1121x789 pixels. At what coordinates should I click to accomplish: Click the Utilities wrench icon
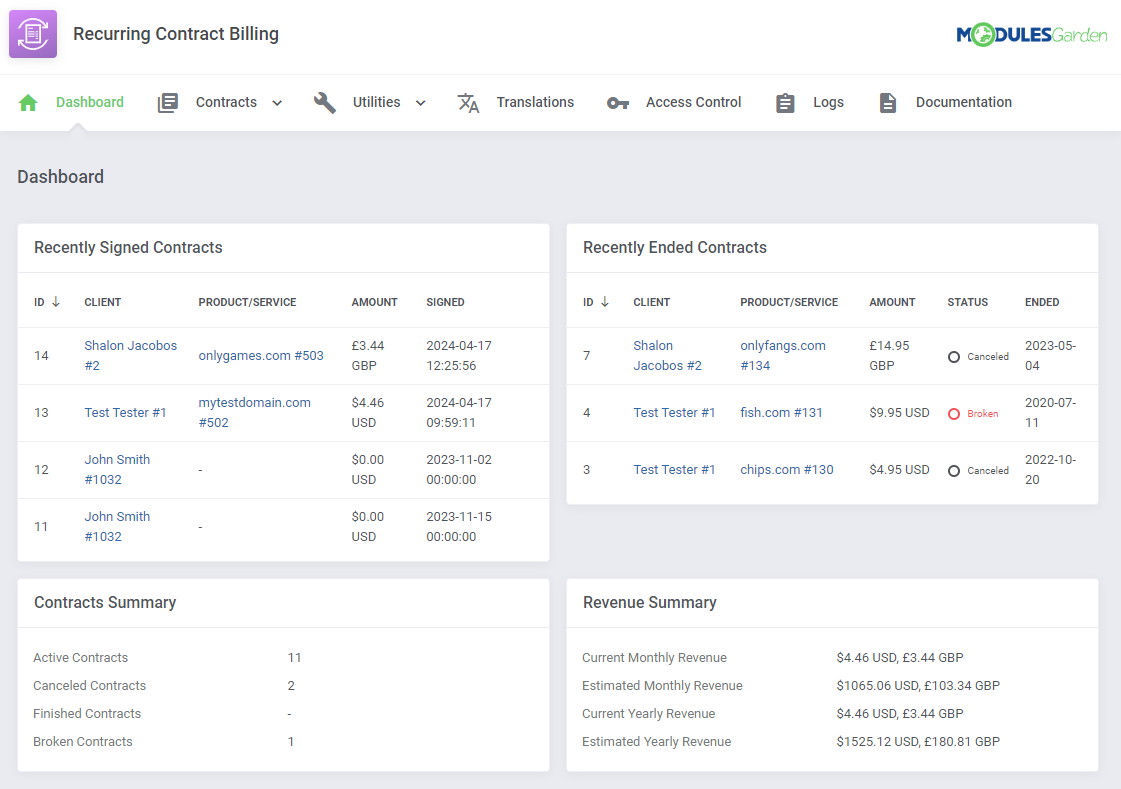tap(325, 103)
